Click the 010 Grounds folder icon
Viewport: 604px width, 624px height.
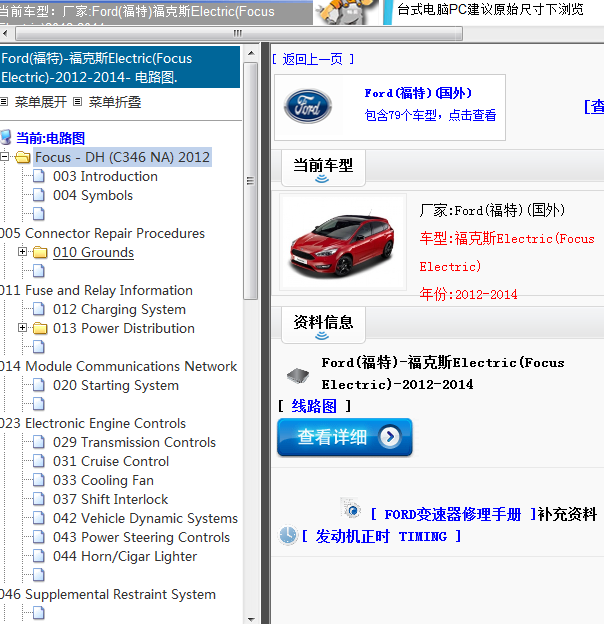coord(40,252)
